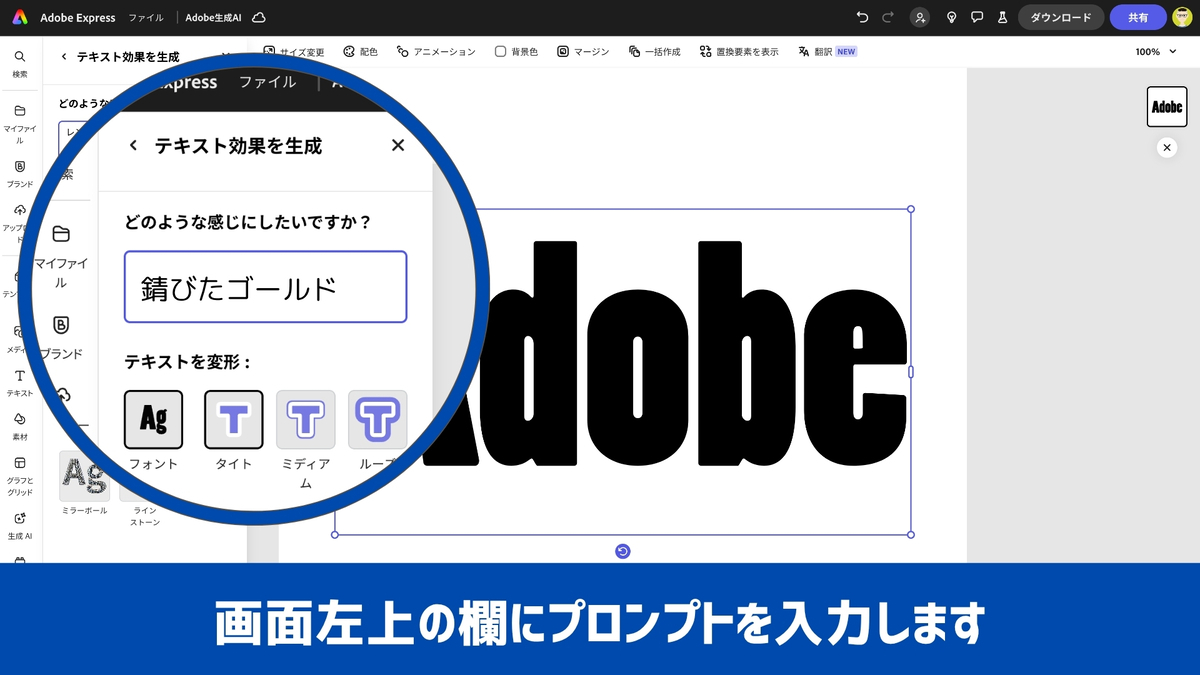Open the アニメーション option
The height and width of the screenshot is (675, 1200).
tap(436, 51)
